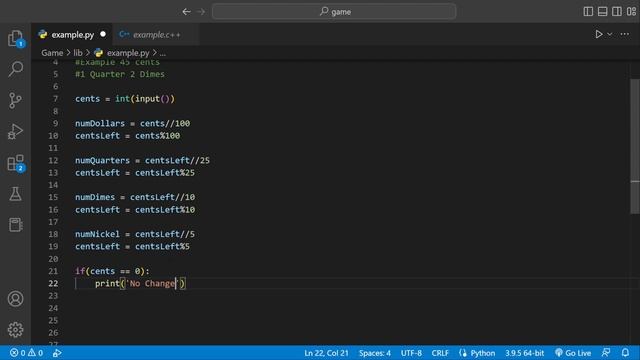Click the editor vertical scrollbar
The height and width of the screenshot is (360, 640).
pyautogui.click(x=635, y=146)
